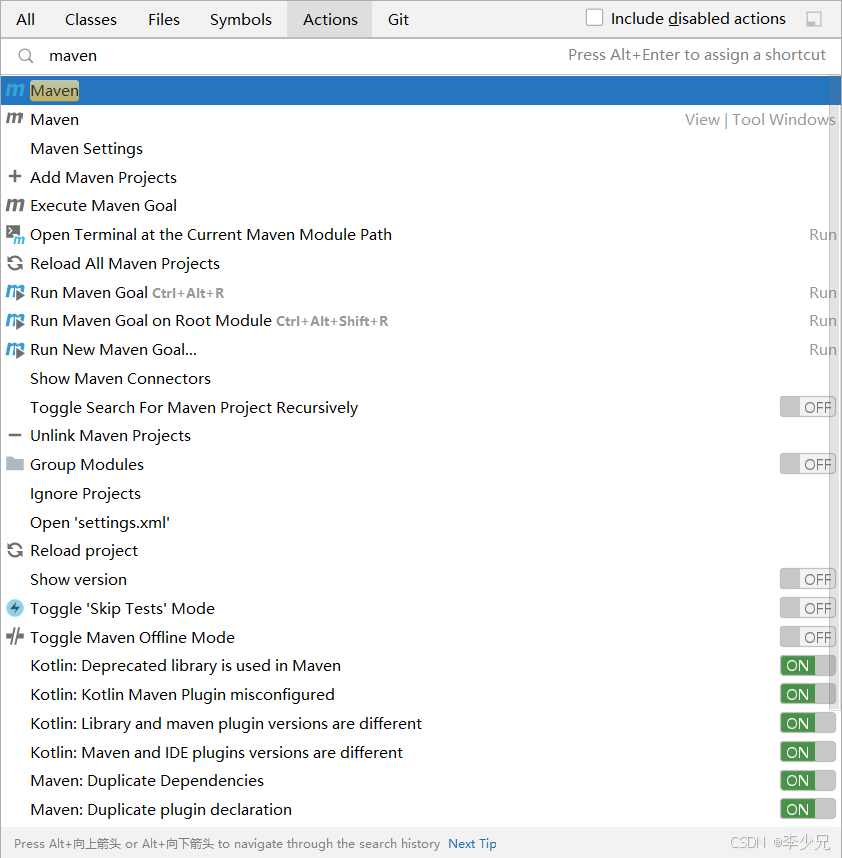The width and height of the screenshot is (842, 858).
Task: Click the open in tool window icon at top right
Action: pyautogui.click(x=814, y=19)
